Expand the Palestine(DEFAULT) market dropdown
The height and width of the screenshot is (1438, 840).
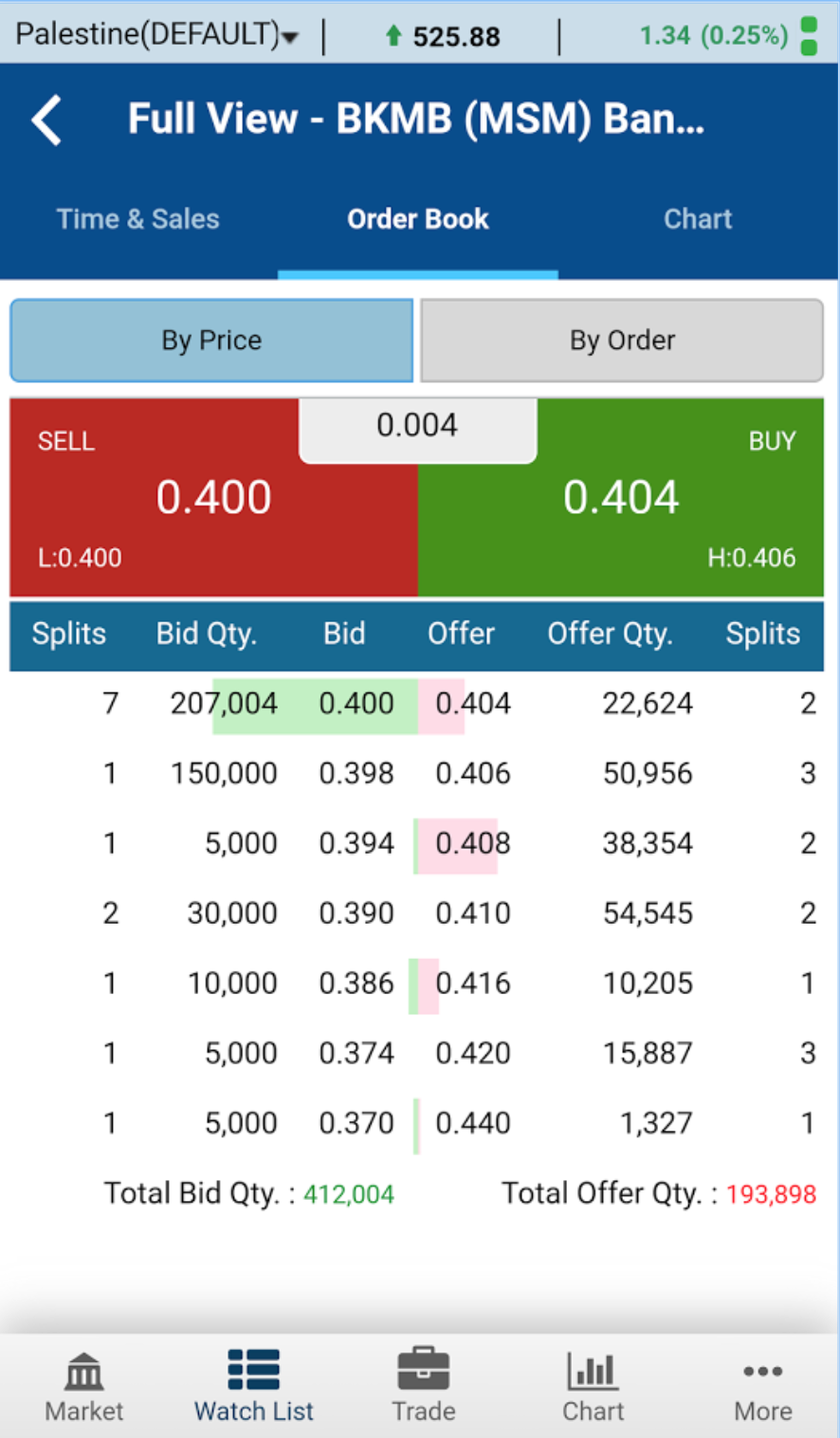tap(157, 35)
